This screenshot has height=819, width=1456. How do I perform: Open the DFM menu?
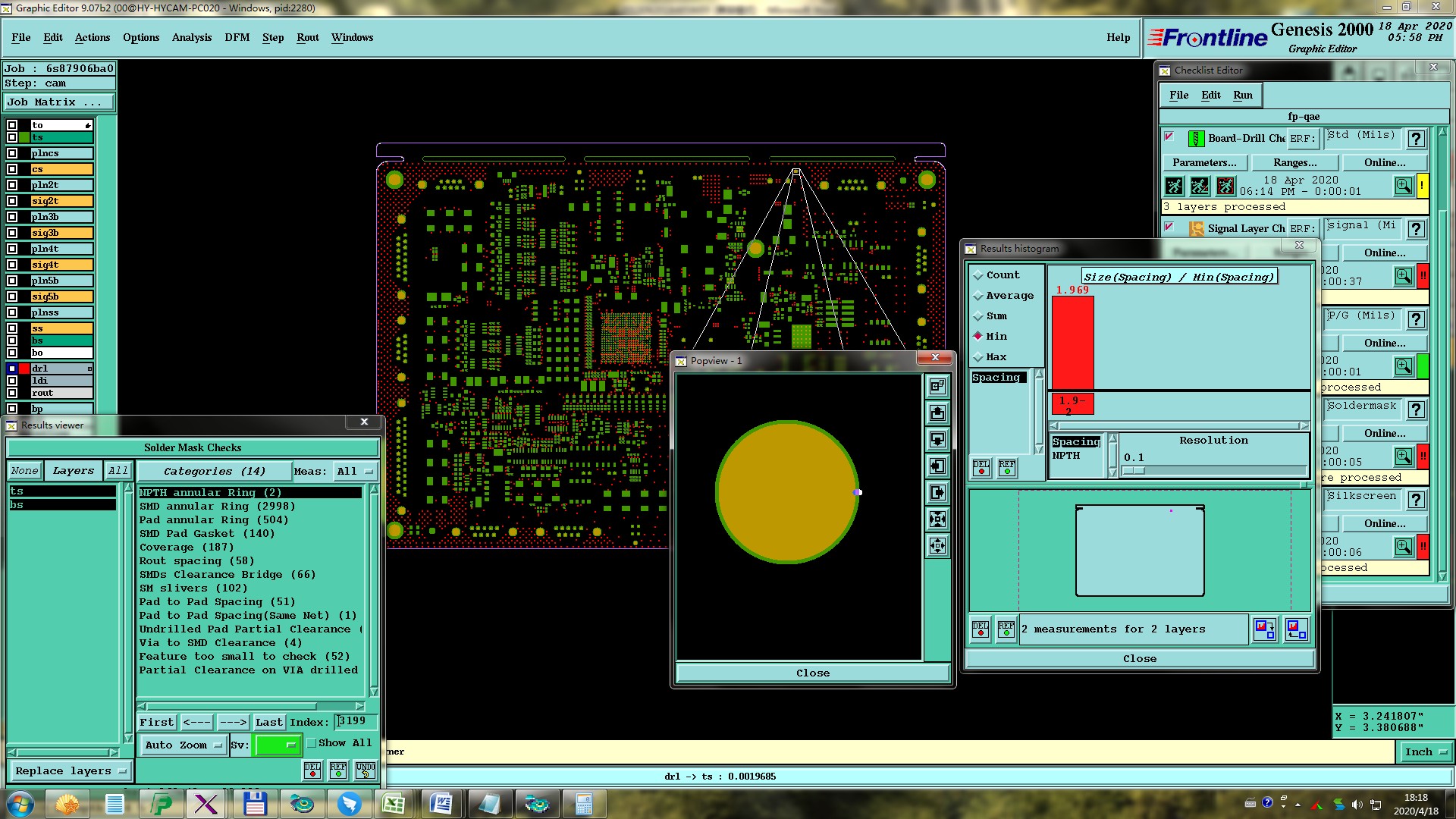[237, 37]
